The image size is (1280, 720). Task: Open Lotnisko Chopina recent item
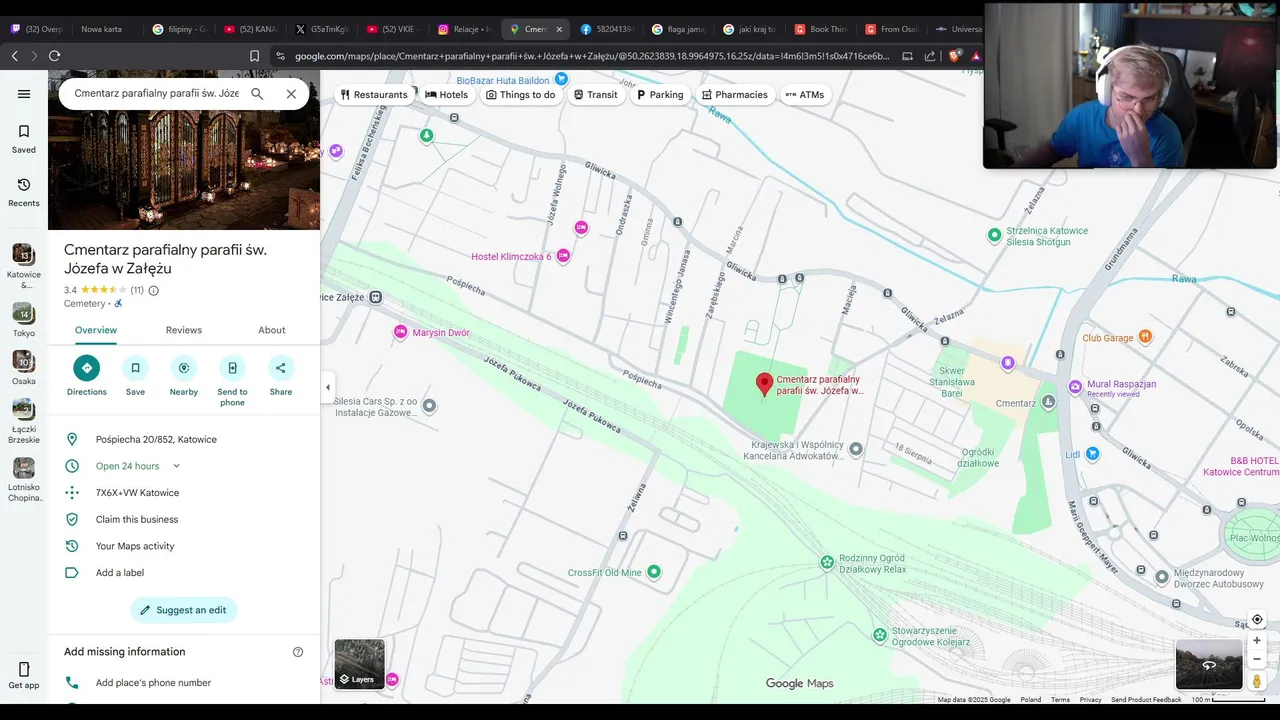click(24, 481)
